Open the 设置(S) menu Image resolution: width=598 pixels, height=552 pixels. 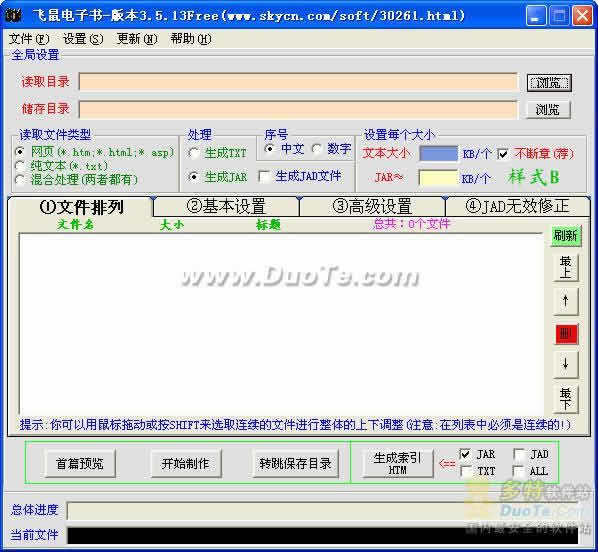point(83,39)
